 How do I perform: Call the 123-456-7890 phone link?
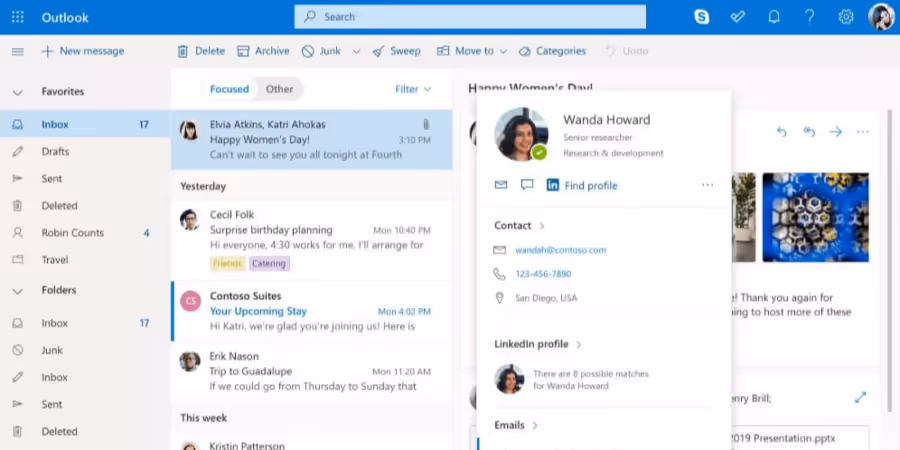tap(543, 274)
